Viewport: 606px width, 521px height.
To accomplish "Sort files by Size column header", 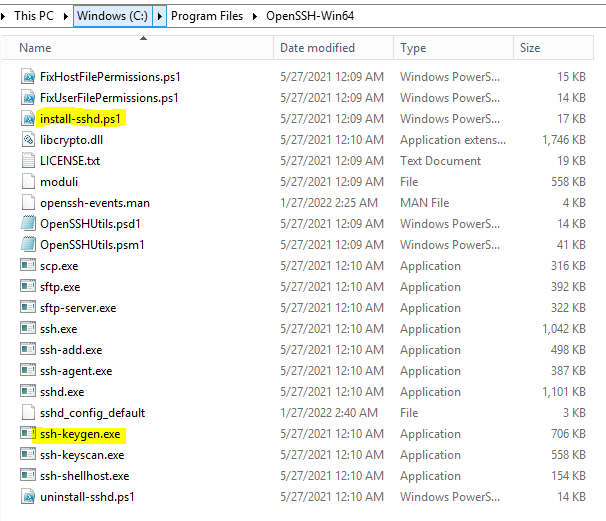I will (x=553, y=48).
